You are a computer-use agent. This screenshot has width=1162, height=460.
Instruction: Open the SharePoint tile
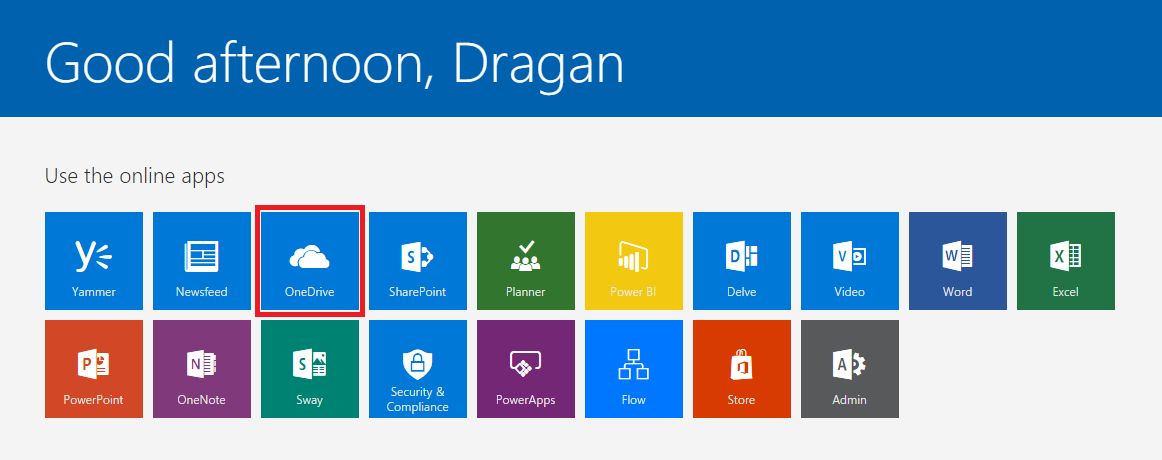(418, 261)
